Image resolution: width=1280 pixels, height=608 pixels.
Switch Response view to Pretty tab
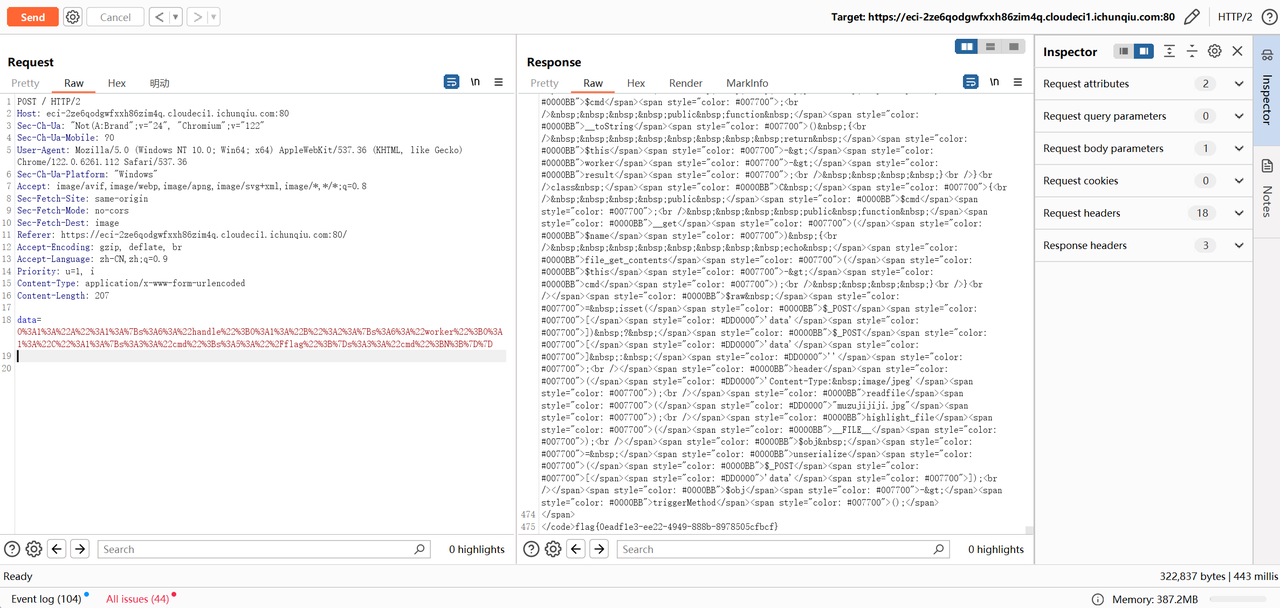click(x=544, y=83)
